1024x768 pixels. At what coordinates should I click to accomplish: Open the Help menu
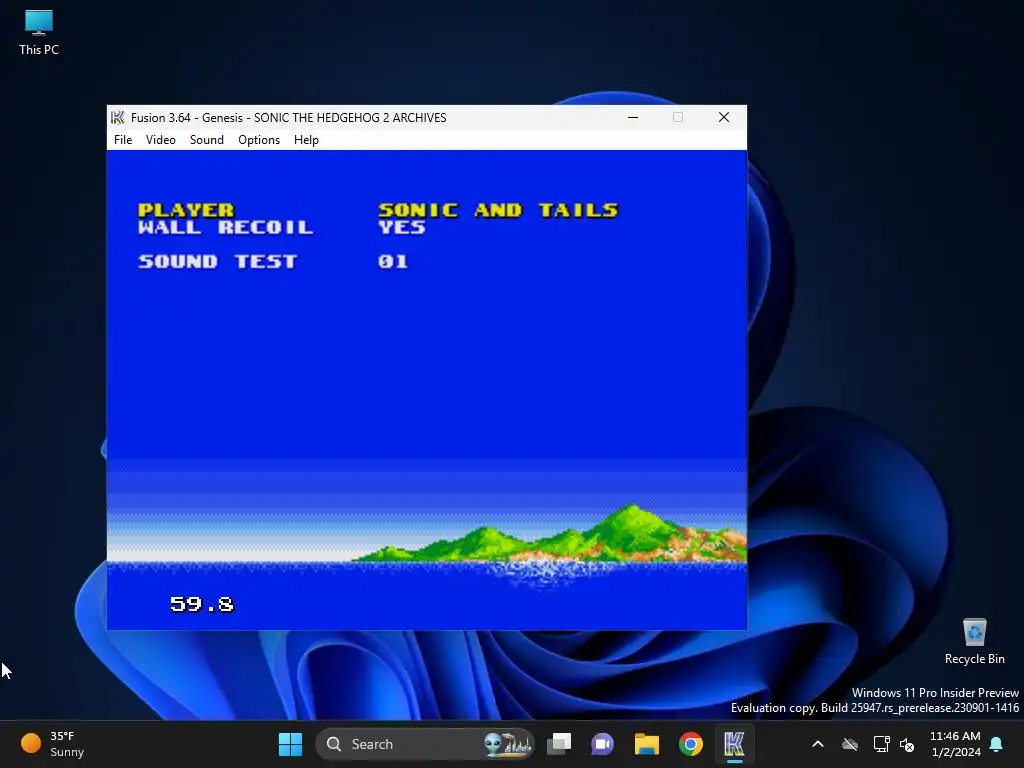[306, 140]
